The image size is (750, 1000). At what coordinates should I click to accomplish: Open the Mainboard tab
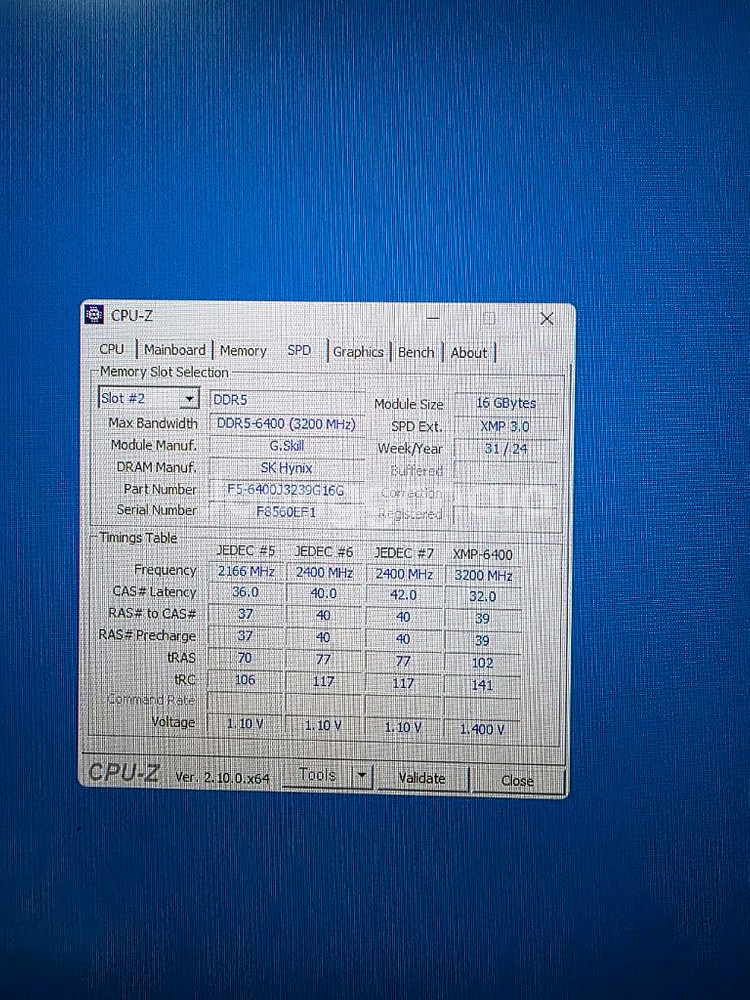175,349
